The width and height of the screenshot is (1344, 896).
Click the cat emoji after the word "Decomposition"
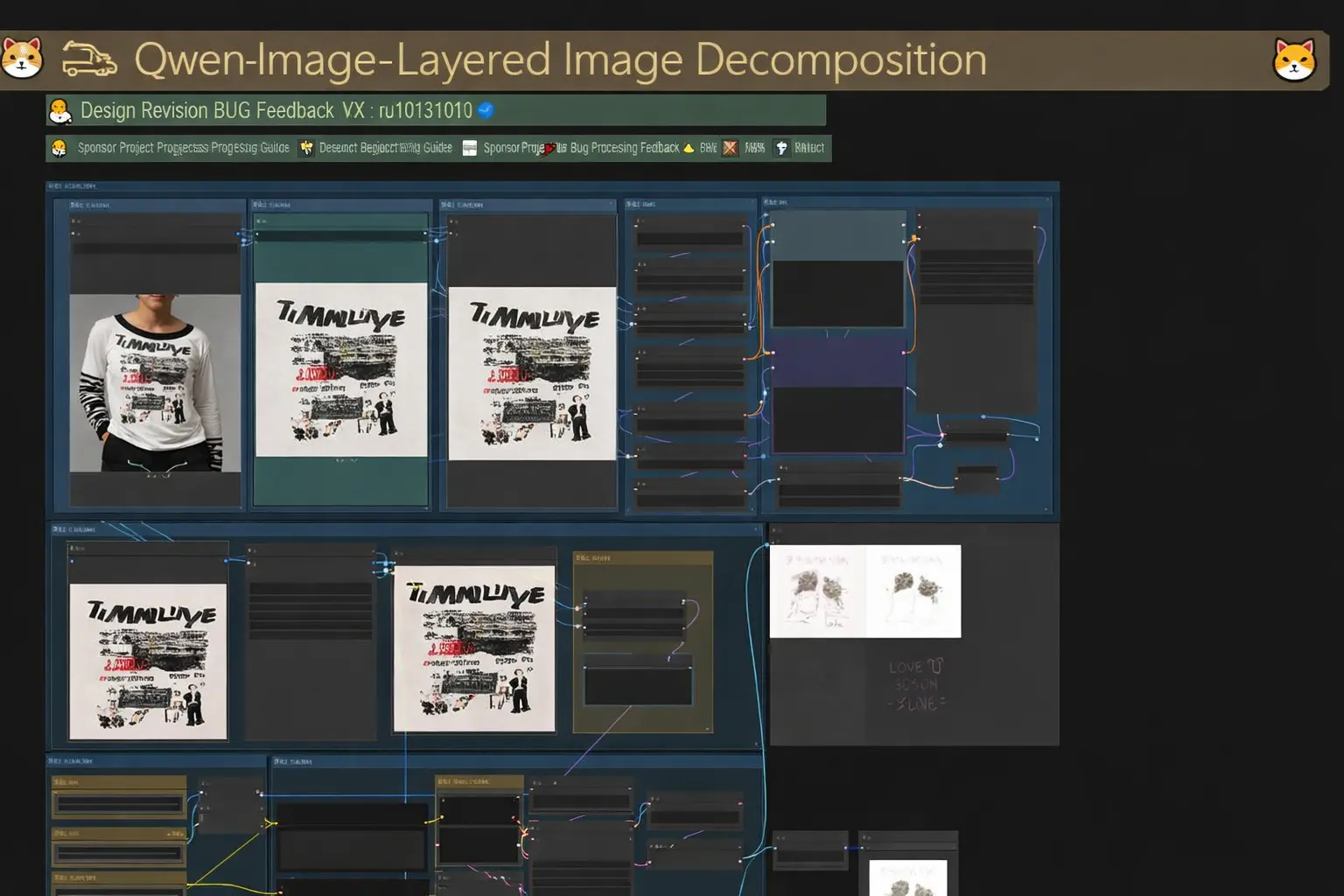(x=1294, y=59)
